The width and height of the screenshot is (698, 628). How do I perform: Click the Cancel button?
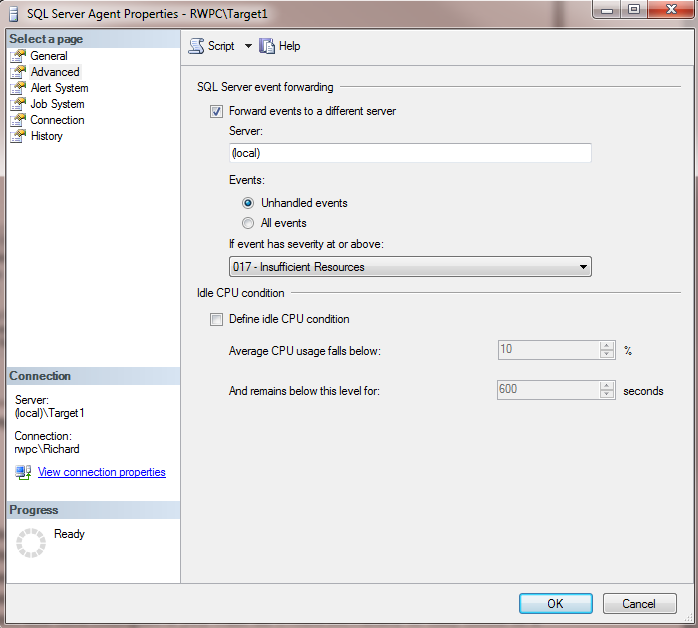pyautogui.click(x=639, y=604)
